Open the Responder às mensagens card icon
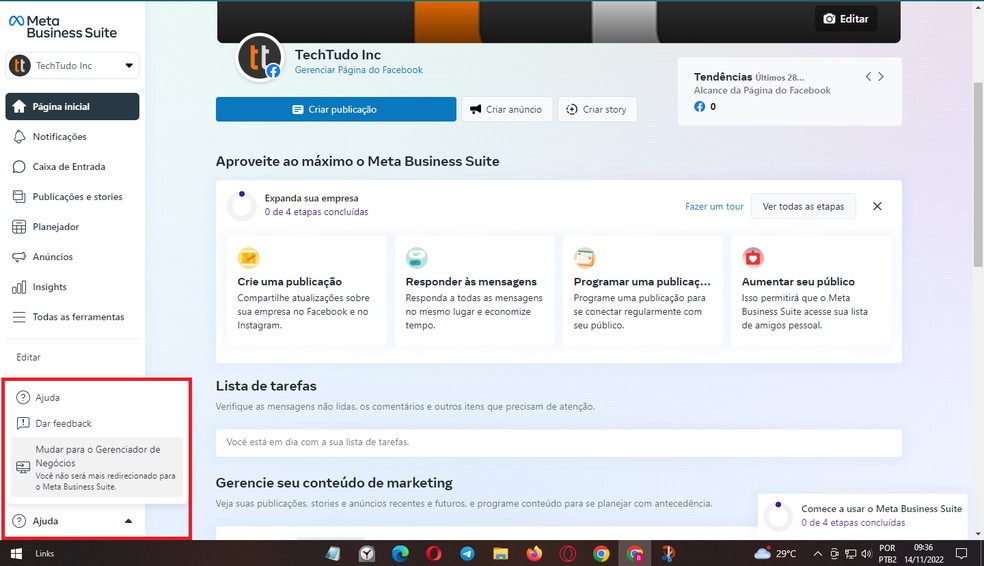 417,258
